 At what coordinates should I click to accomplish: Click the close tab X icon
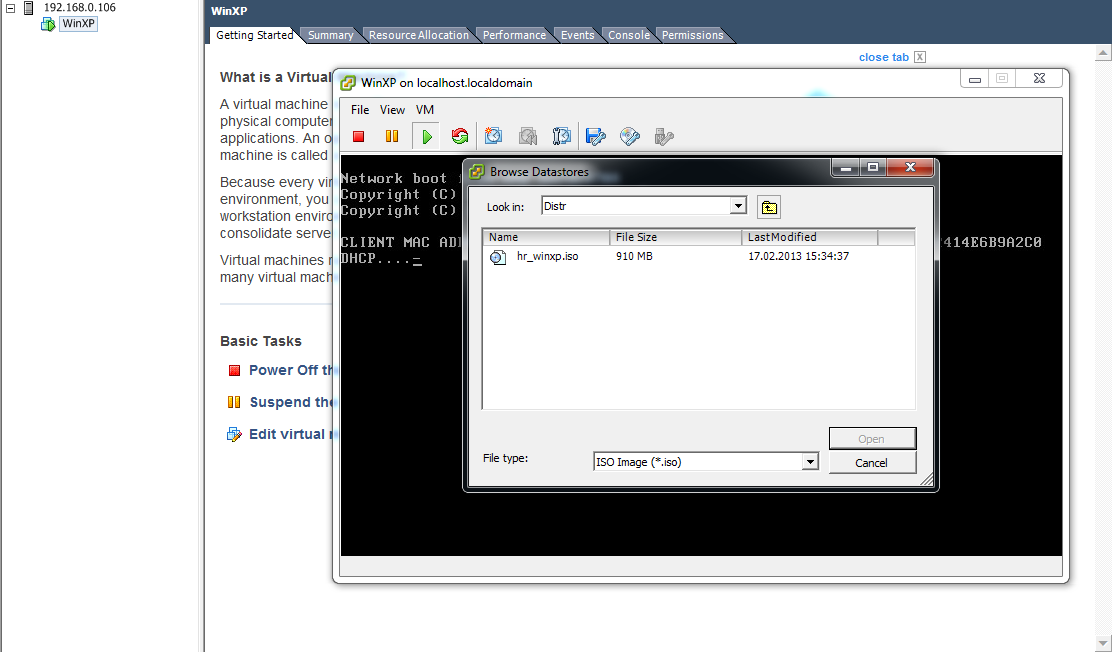click(x=920, y=57)
